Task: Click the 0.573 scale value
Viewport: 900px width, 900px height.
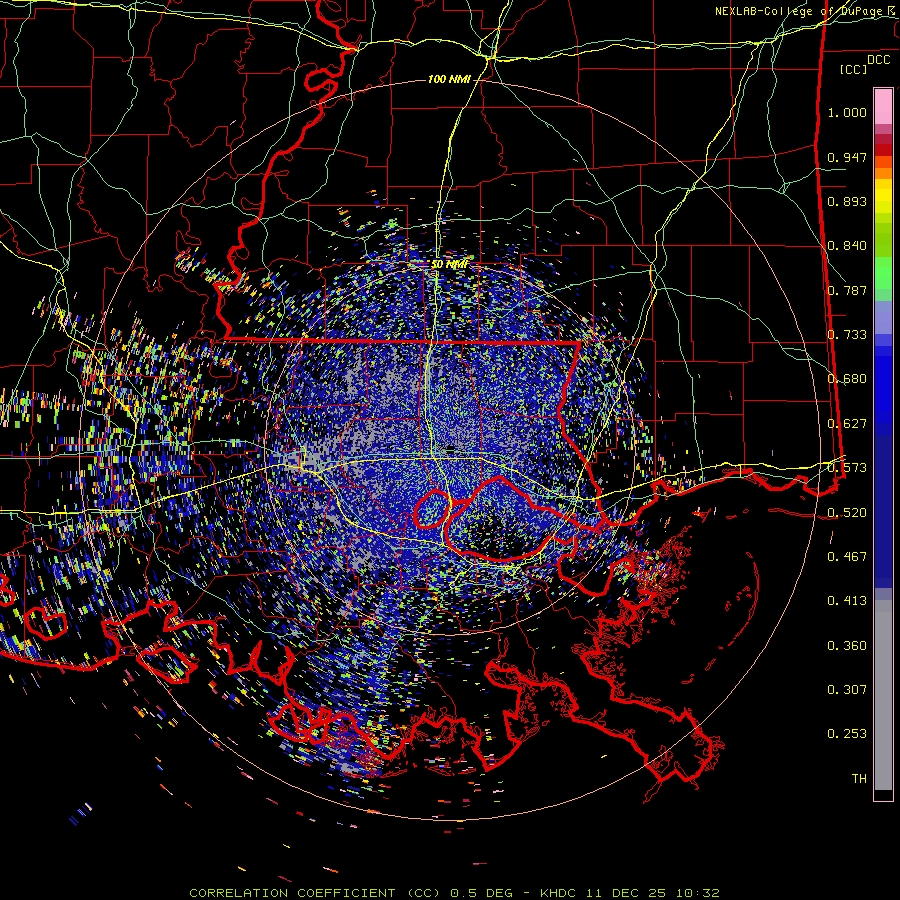Action: coord(847,468)
